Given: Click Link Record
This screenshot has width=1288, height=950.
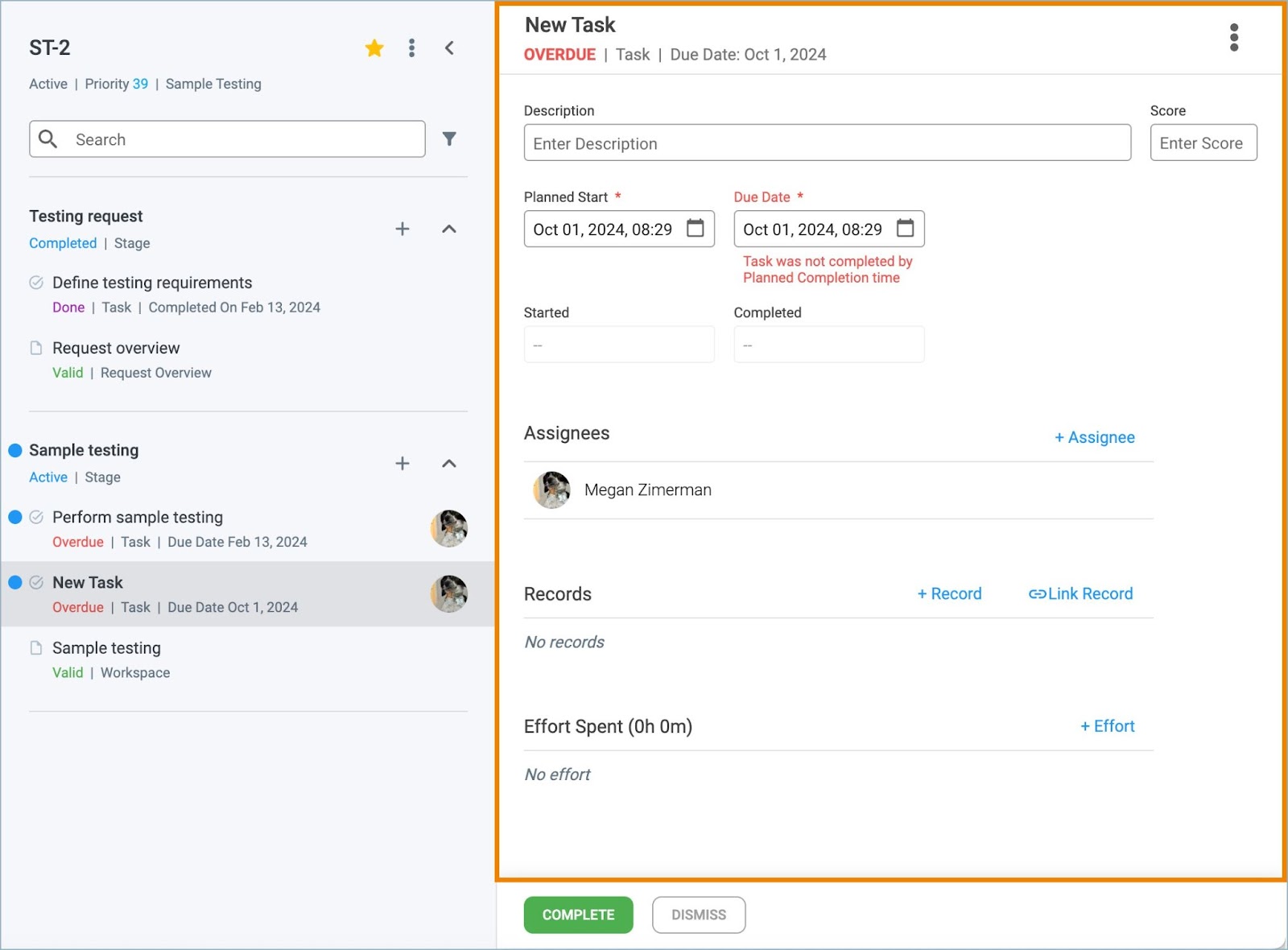Looking at the screenshot, I should [x=1080, y=594].
